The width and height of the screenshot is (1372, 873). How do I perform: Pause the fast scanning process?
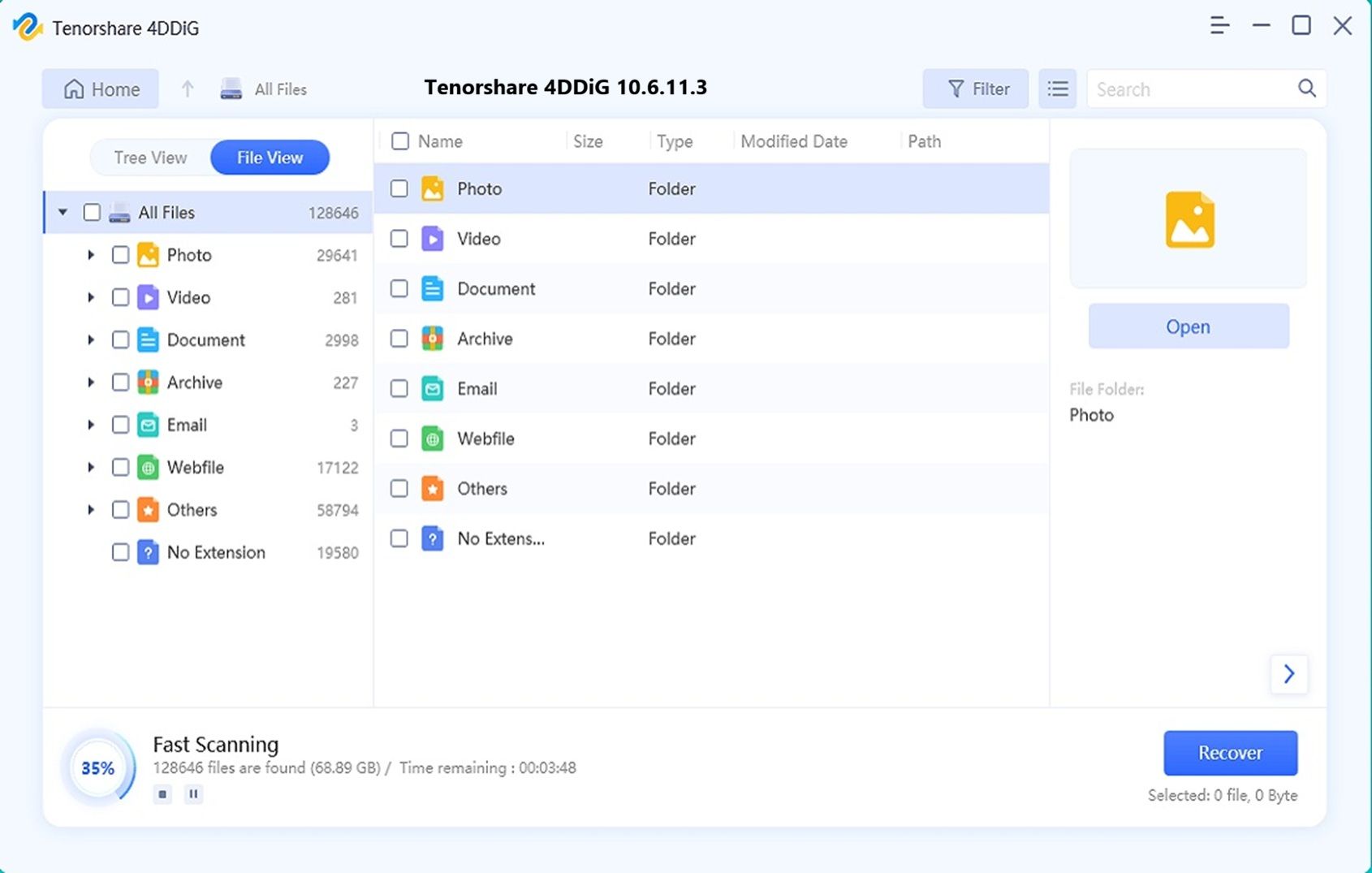[193, 794]
